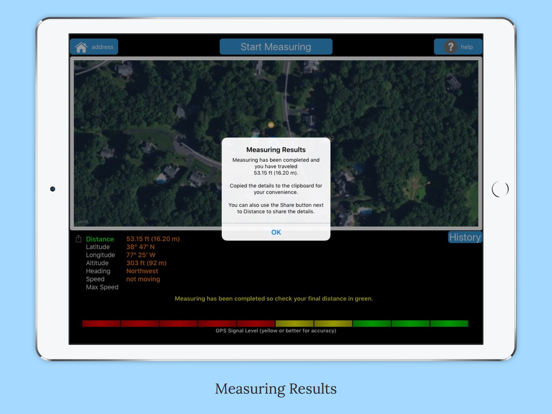552x414 pixels.
Task: Click the altitude value 303 ft (92 m)
Action: [x=146, y=263]
